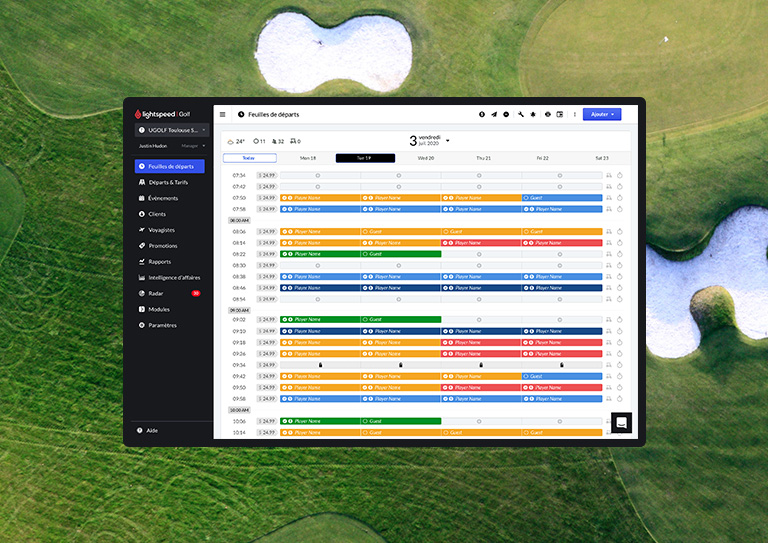Screen dimensions: 768x543
Task: Click the vertical three-dot more options icon
Action: point(574,114)
